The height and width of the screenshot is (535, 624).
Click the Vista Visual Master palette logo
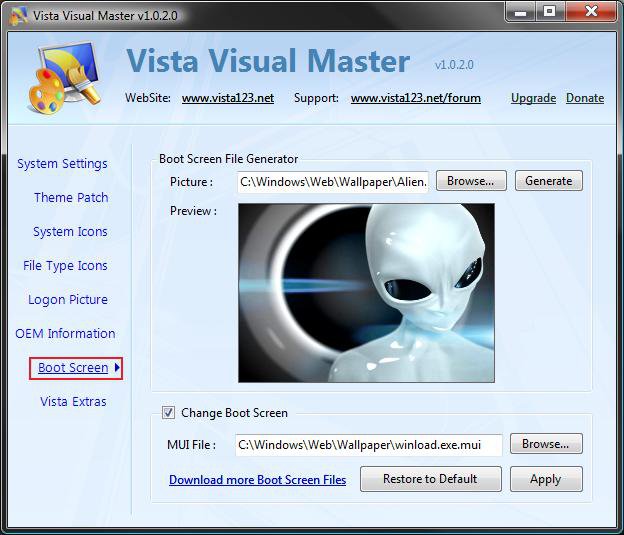coord(64,78)
